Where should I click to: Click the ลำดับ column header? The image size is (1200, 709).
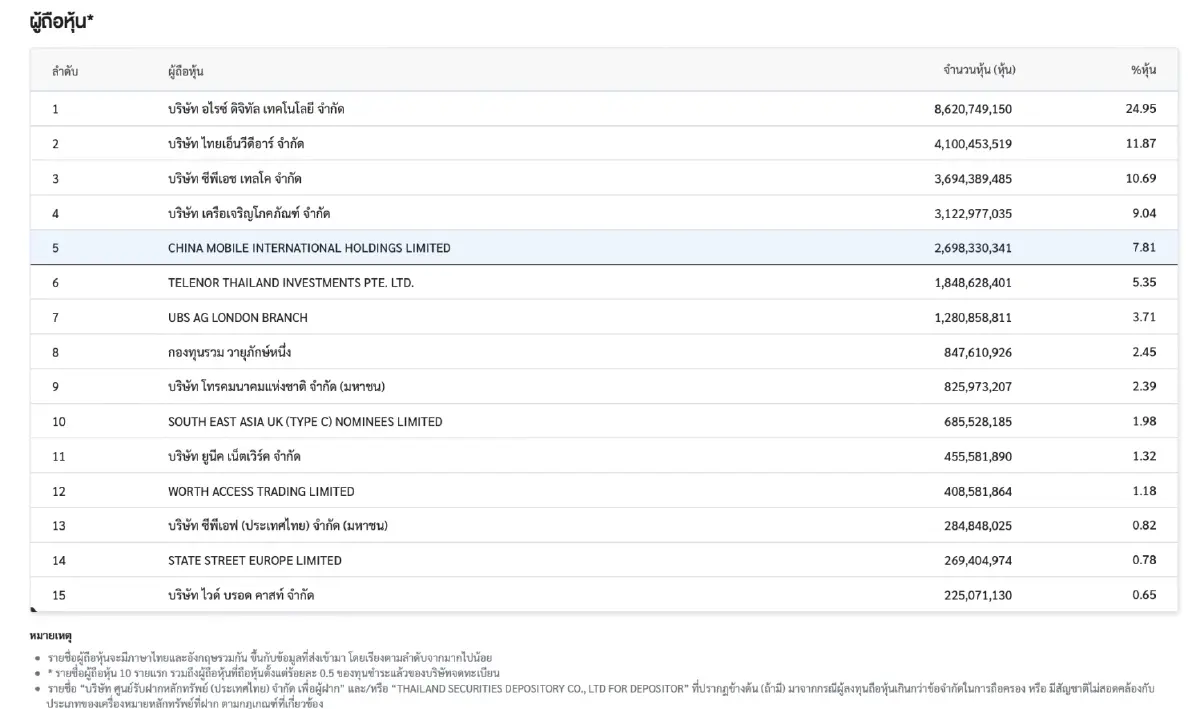click(65, 71)
